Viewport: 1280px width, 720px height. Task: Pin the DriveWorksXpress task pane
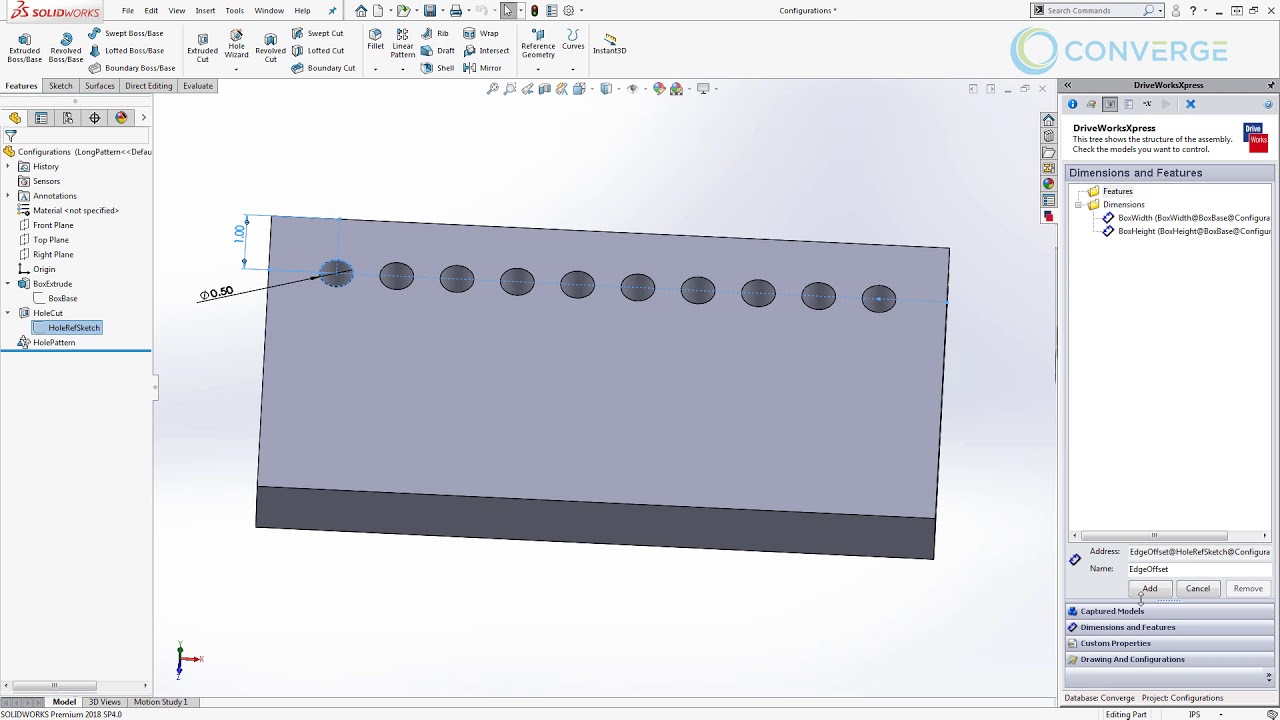tap(1271, 85)
